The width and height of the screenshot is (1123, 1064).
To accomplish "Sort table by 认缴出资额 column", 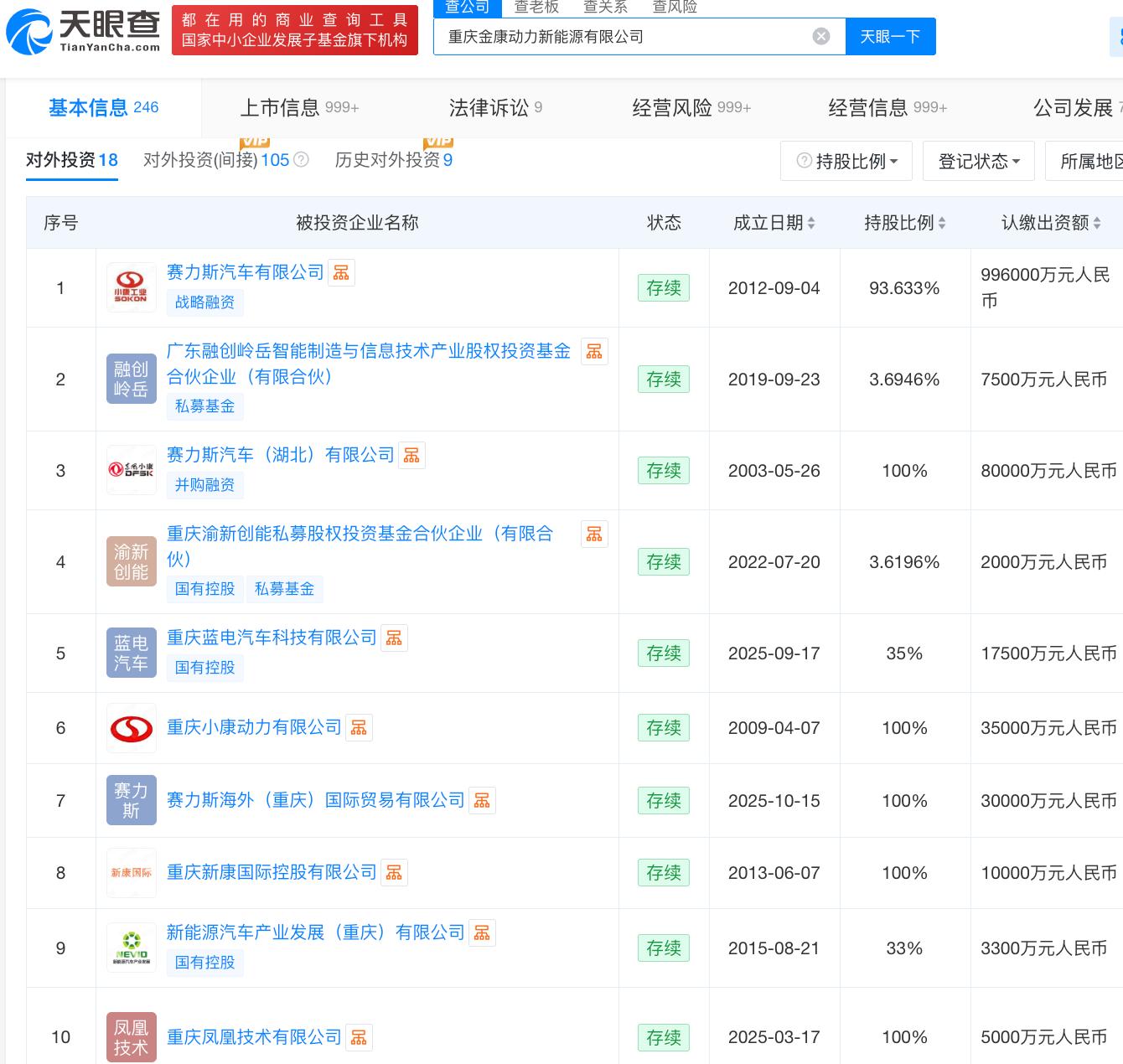I will [x=1051, y=223].
